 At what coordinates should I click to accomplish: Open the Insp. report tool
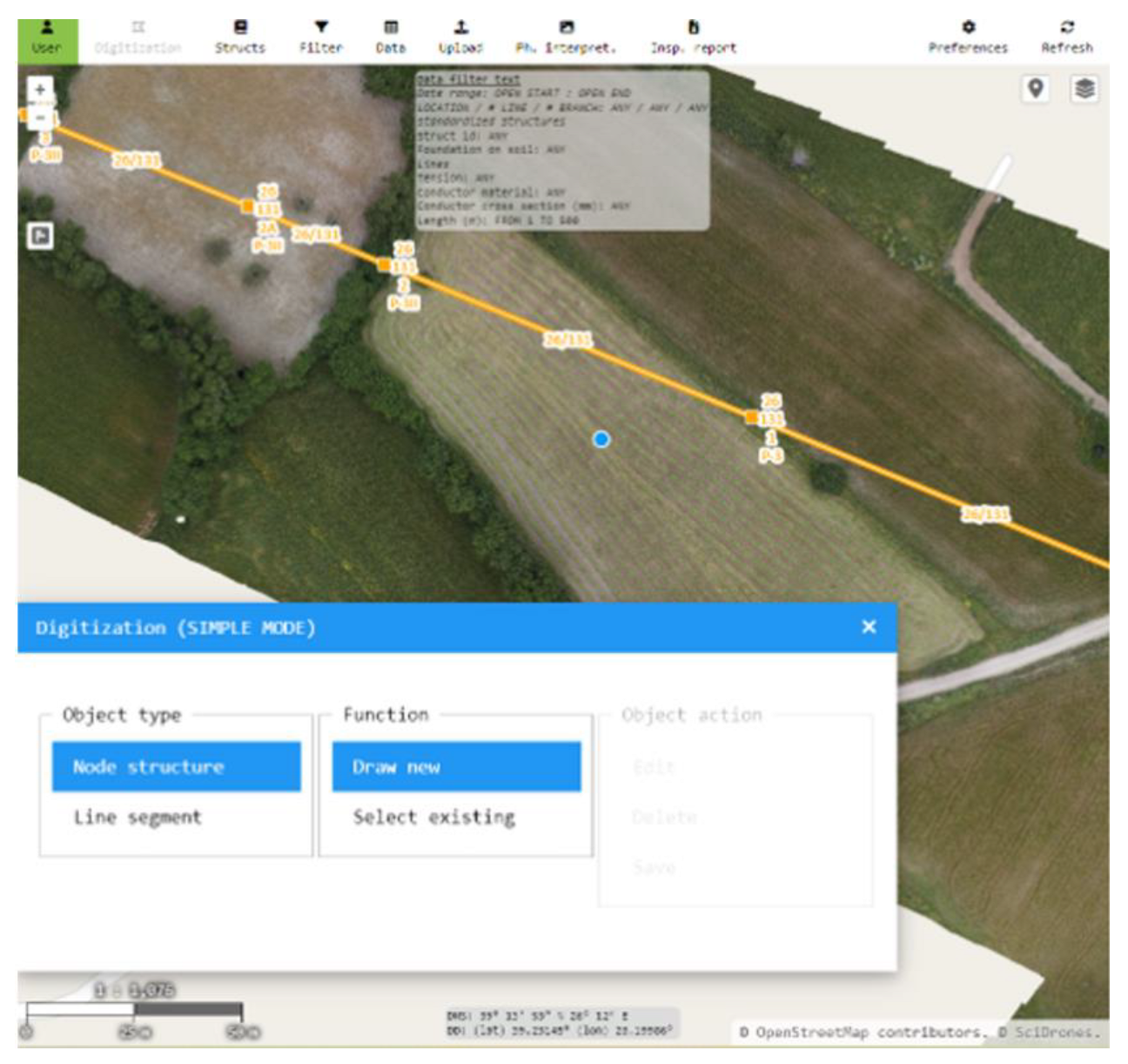click(x=693, y=39)
